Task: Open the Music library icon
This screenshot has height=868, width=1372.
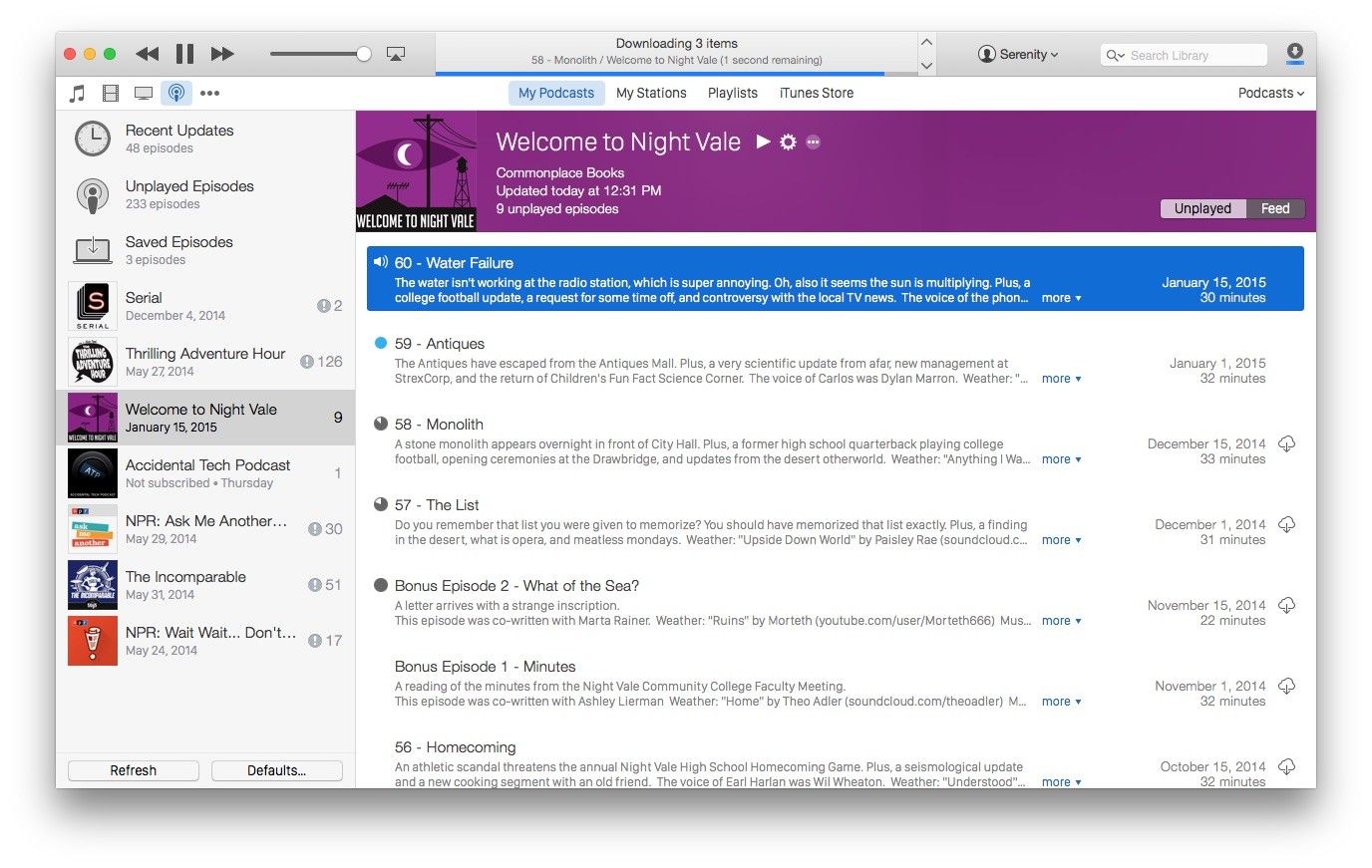Action: (77, 94)
